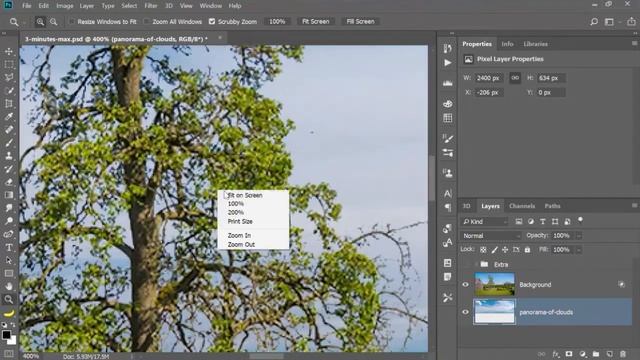The width and height of the screenshot is (640, 360).
Task: Hide the Background layer eye
Action: click(465, 284)
